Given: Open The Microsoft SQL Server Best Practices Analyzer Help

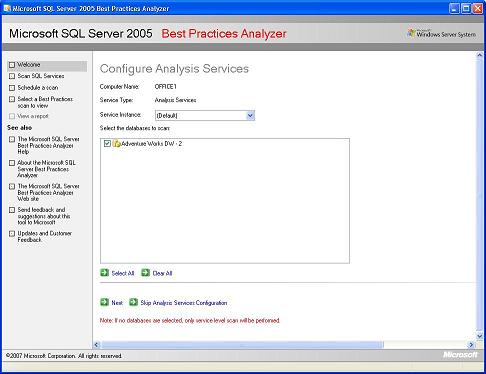Looking at the screenshot, I should [48, 145].
